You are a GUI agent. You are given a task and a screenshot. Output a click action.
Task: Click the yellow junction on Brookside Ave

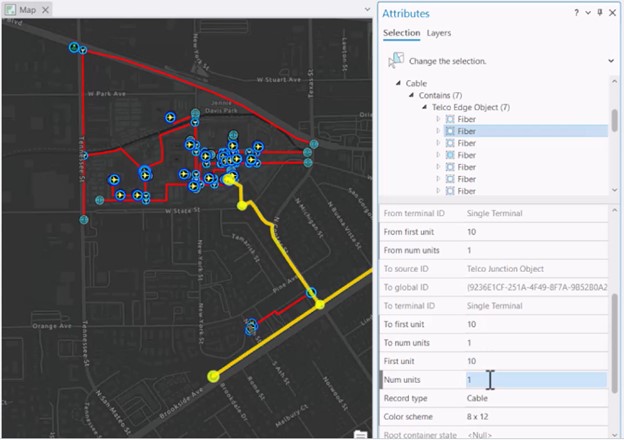213,376
